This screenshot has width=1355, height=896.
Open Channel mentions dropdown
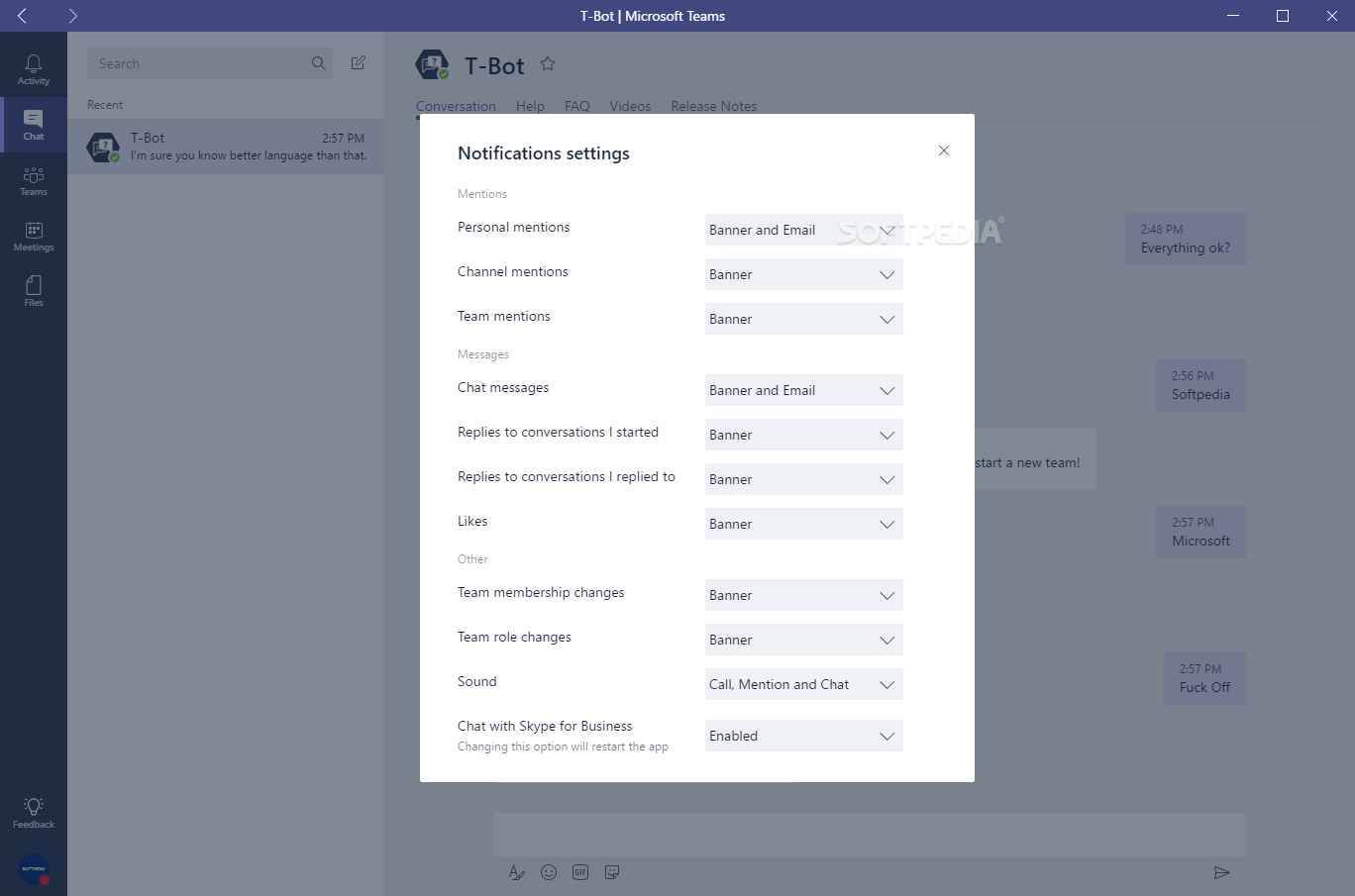point(804,274)
